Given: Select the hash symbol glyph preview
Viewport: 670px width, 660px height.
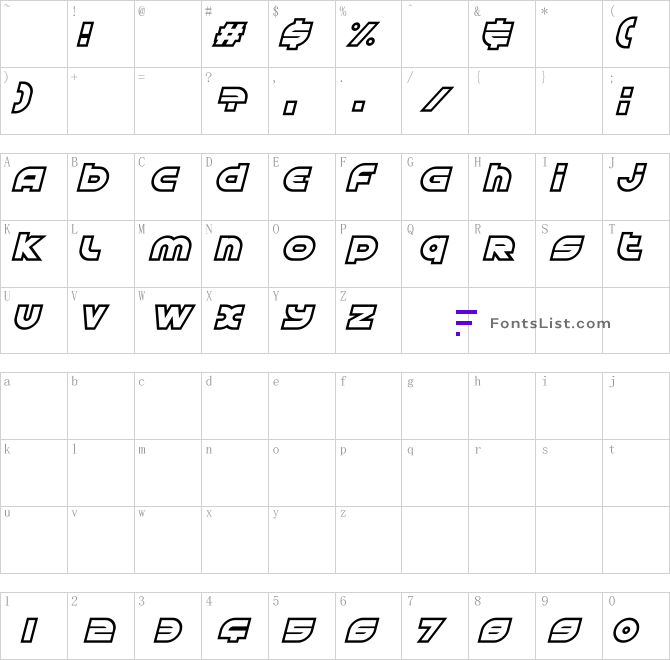Looking at the screenshot, I should click(229, 35).
